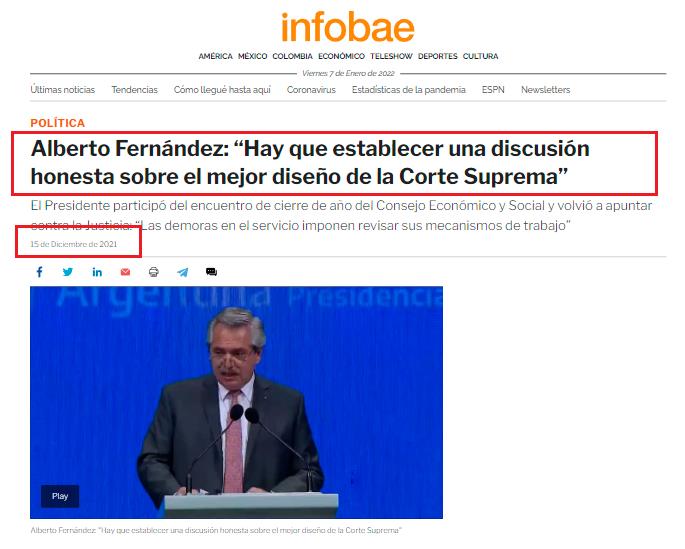This screenshot has height=549, width=685.
Task: Share article on Facebook
Action: click(40, 272)
